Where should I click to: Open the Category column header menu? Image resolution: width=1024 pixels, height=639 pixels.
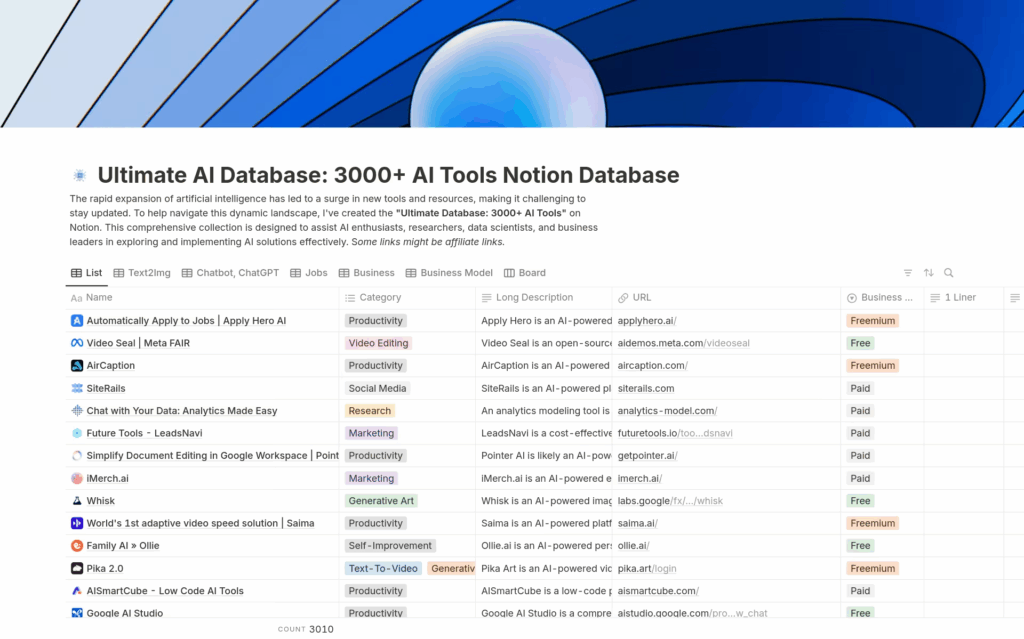pyautogui.click(x=380, y=298)
